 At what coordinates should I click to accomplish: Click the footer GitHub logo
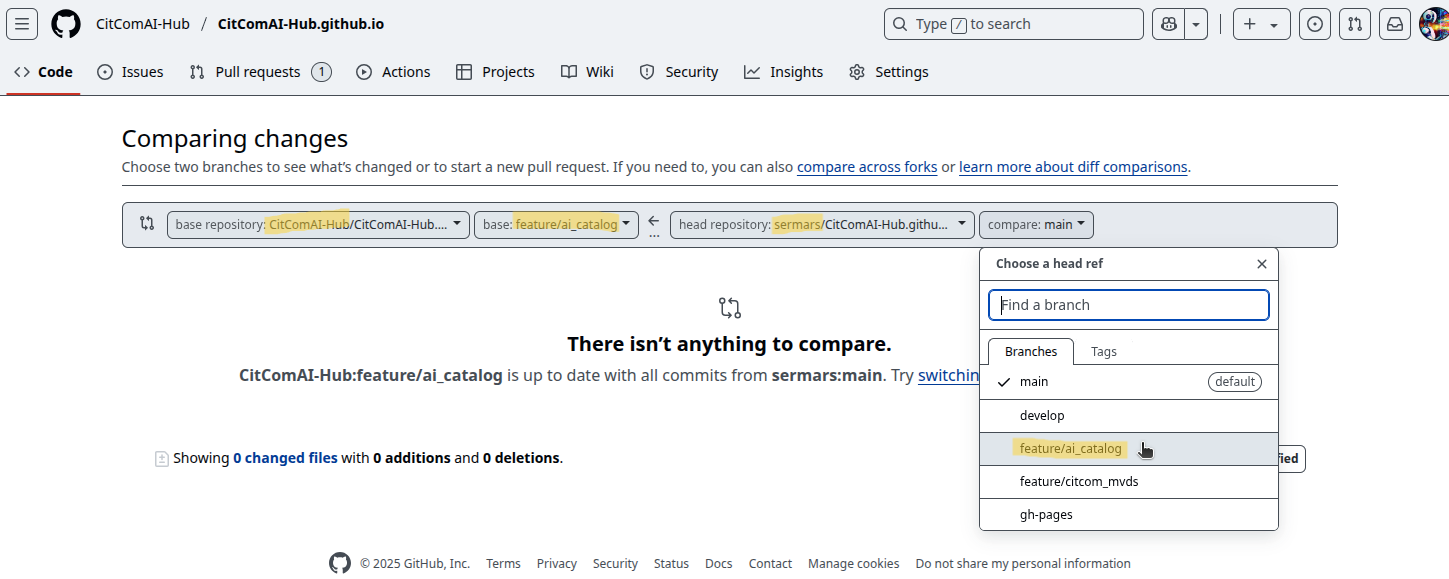pos(340,563)
